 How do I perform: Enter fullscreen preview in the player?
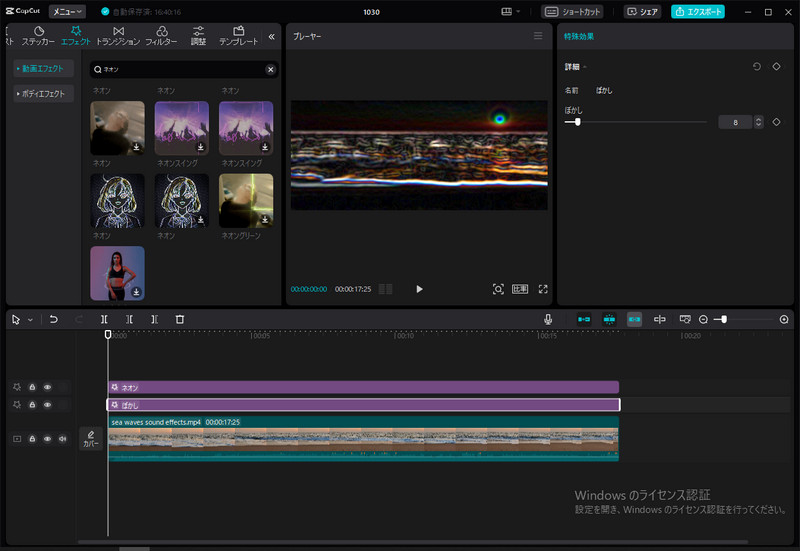[x=543, y=289]
